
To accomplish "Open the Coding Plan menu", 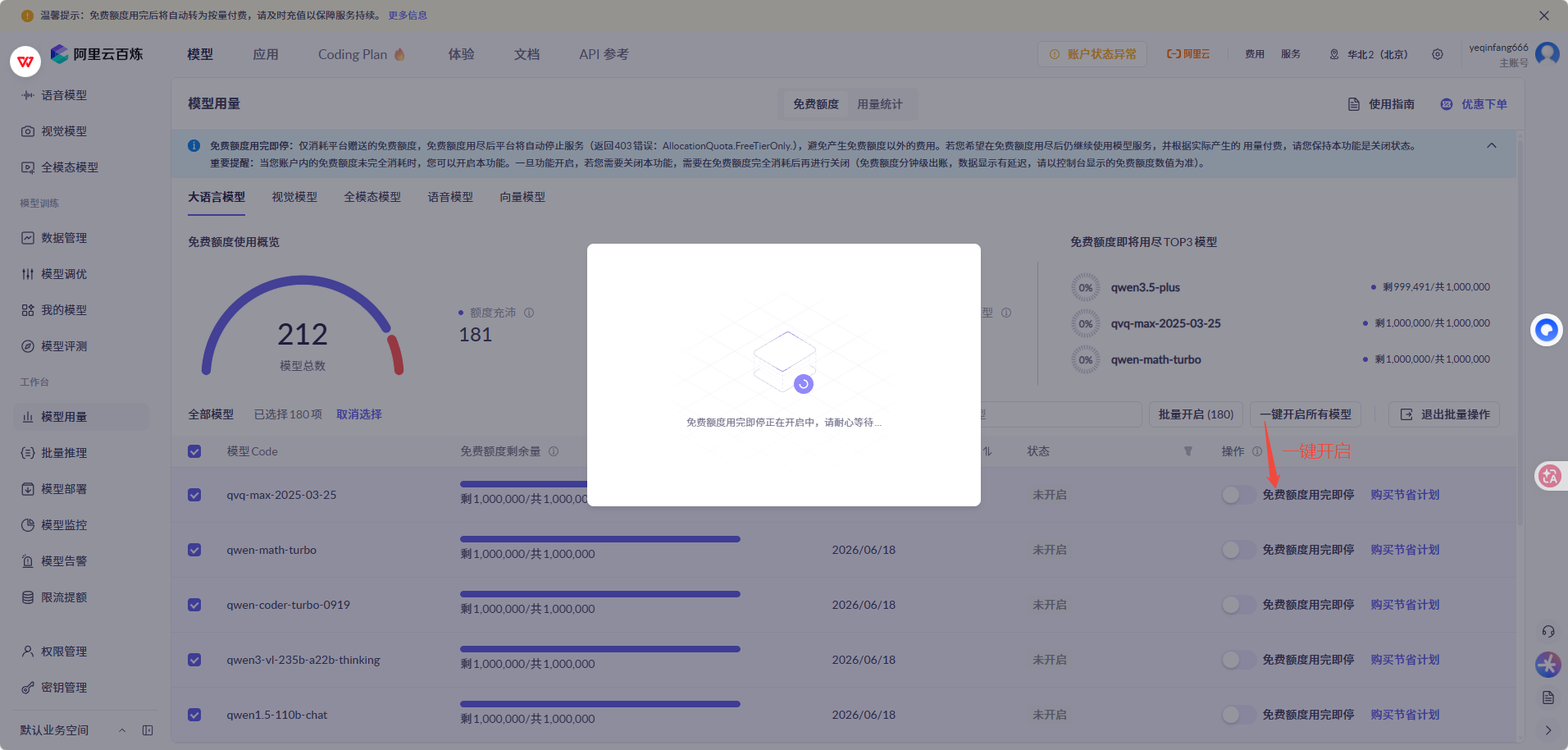I will tap(362, 54).
